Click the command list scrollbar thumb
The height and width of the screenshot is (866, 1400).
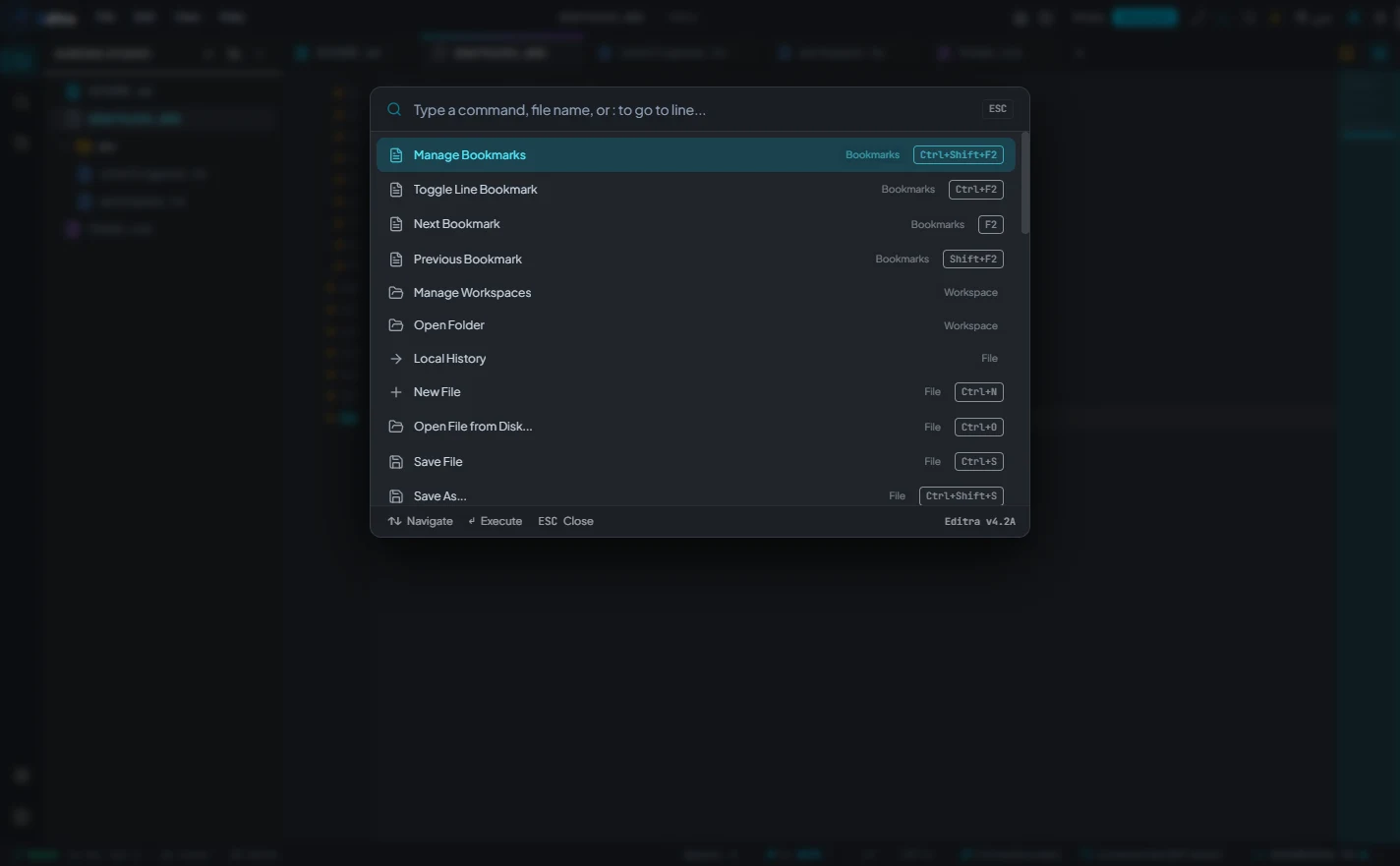point(1025,184)
